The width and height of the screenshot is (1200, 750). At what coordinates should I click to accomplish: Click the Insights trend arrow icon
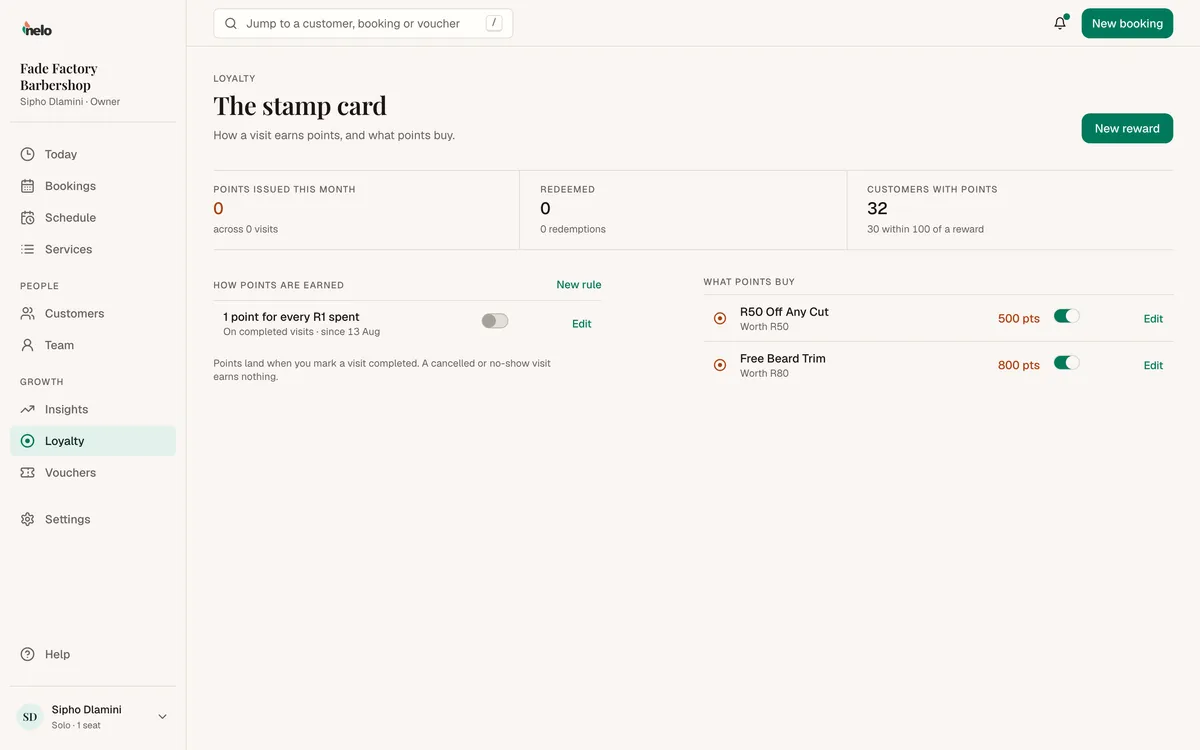[x=27, y=409]
